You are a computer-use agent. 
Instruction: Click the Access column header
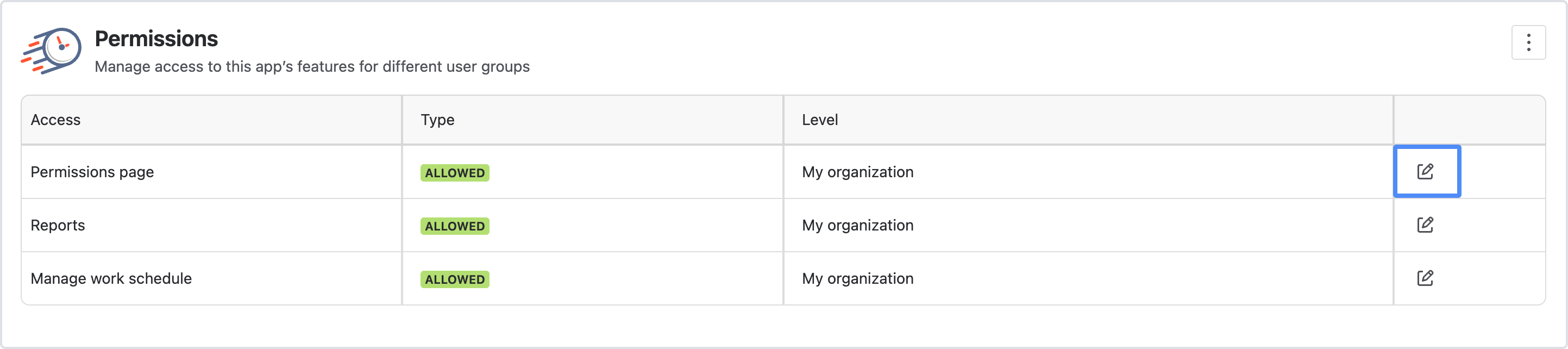pos(55,120)
